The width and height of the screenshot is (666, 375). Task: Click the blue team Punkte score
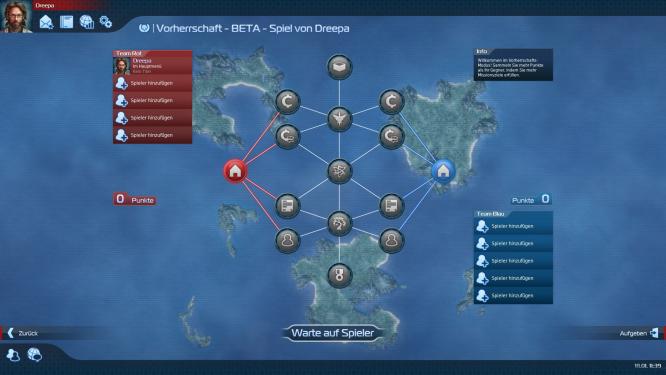click(531, 199)
